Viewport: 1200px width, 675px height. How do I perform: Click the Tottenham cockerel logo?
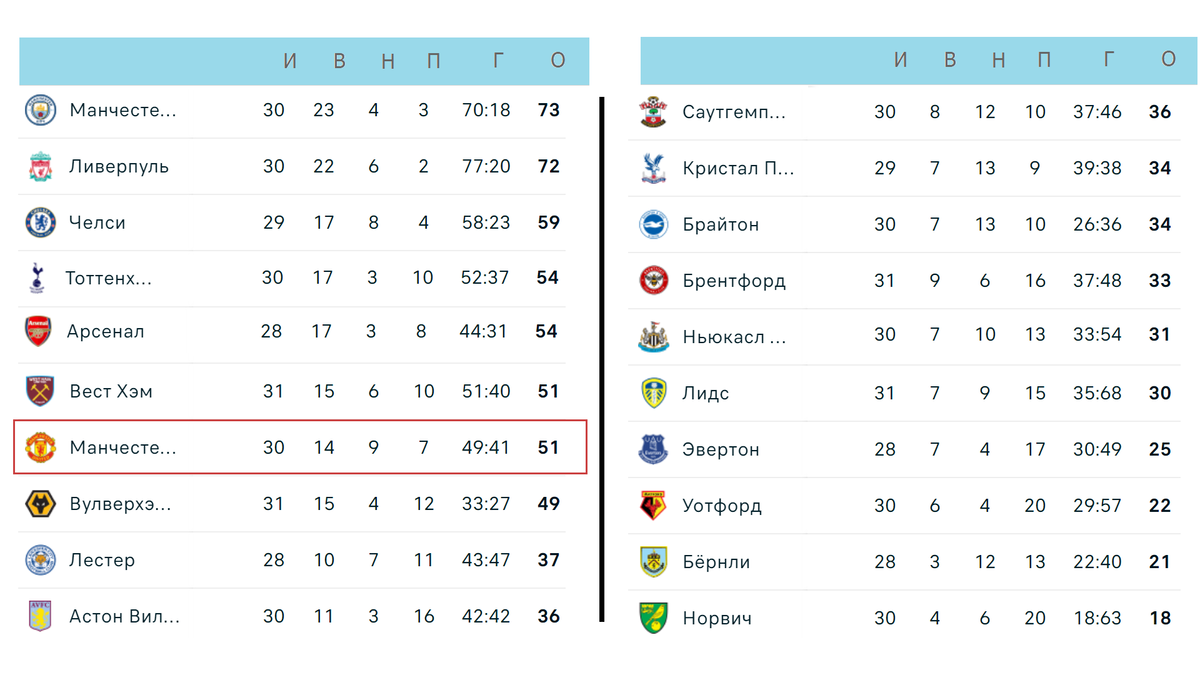(37, 278)
